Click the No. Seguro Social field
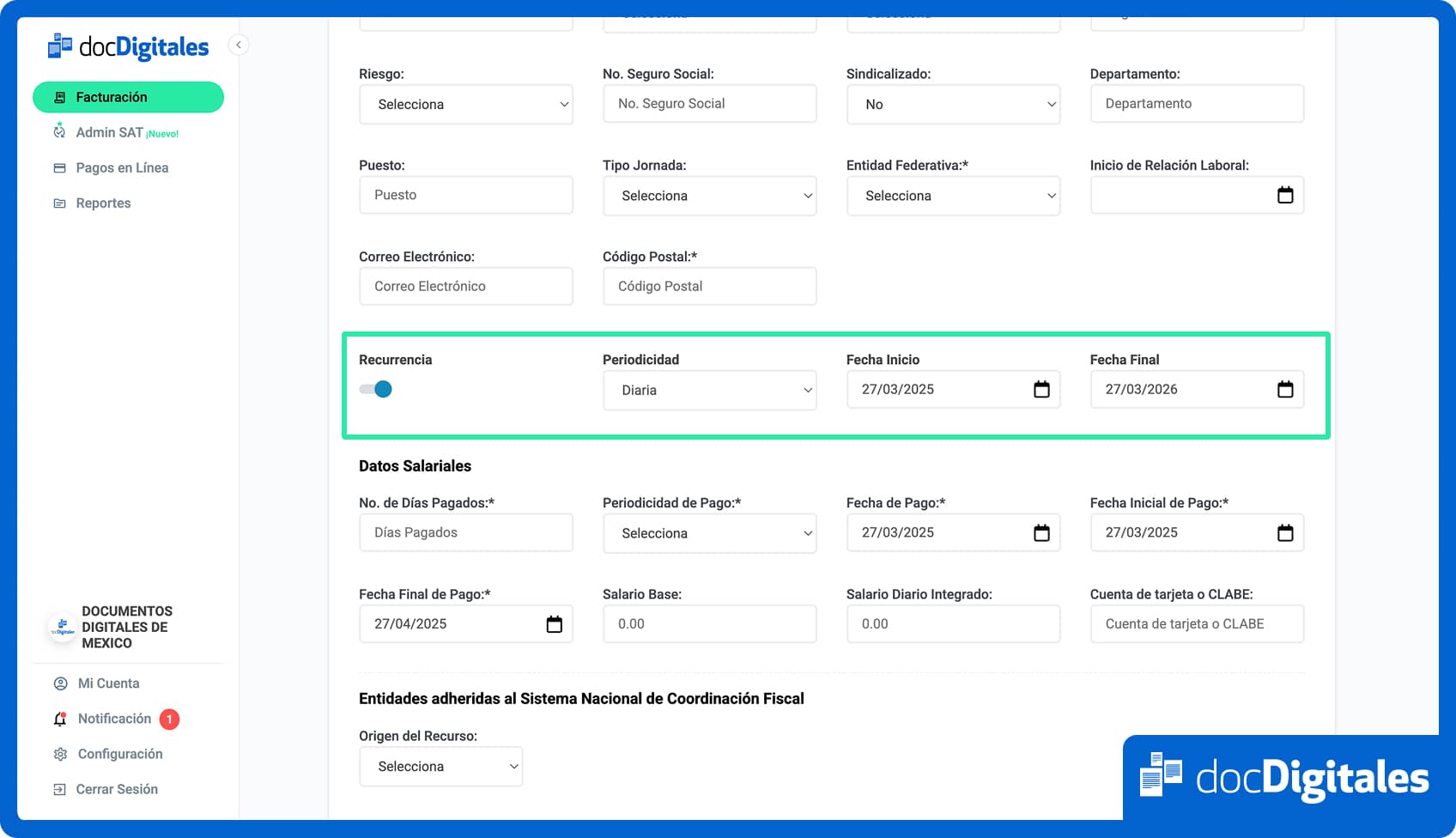The height and width of the screenshot is (838, 1456). pos(710,104)
